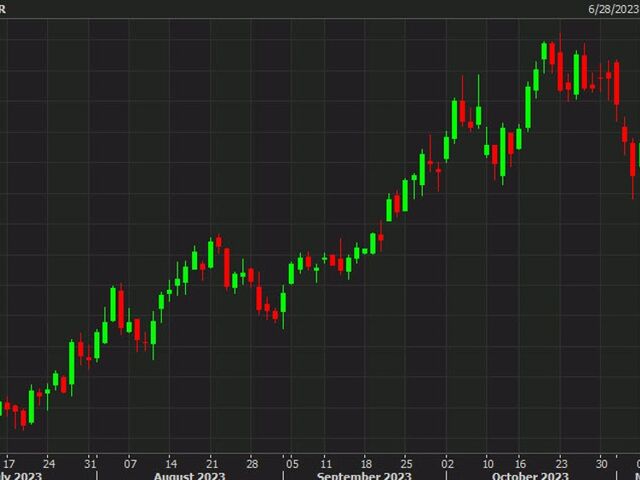Screen dimensions: 640x480
Task: Click the 25 date tick in September
Action: coord(406,463)
